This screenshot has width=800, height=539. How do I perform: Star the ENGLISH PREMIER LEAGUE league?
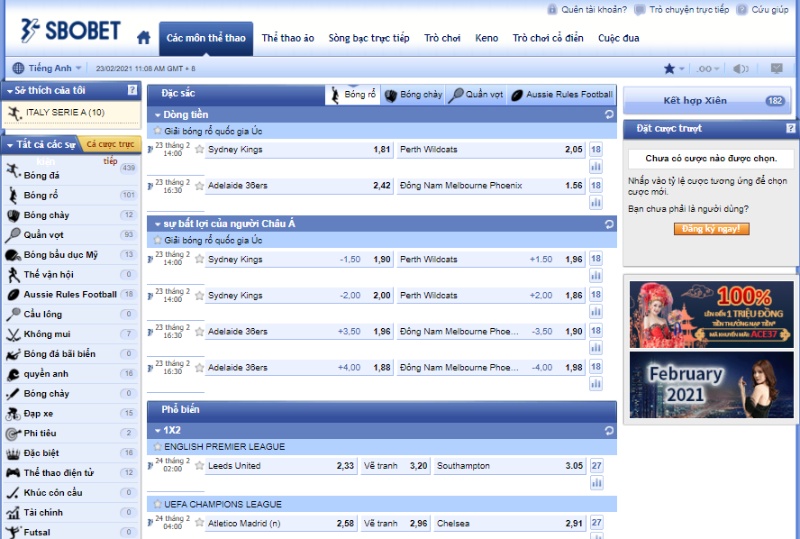[158, 447]
